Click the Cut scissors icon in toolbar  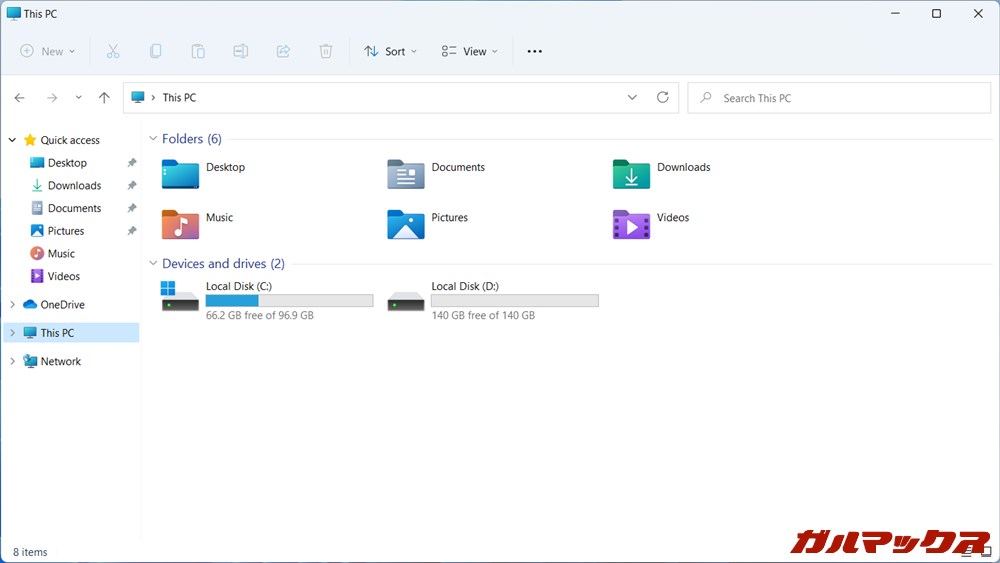[113, 51]
